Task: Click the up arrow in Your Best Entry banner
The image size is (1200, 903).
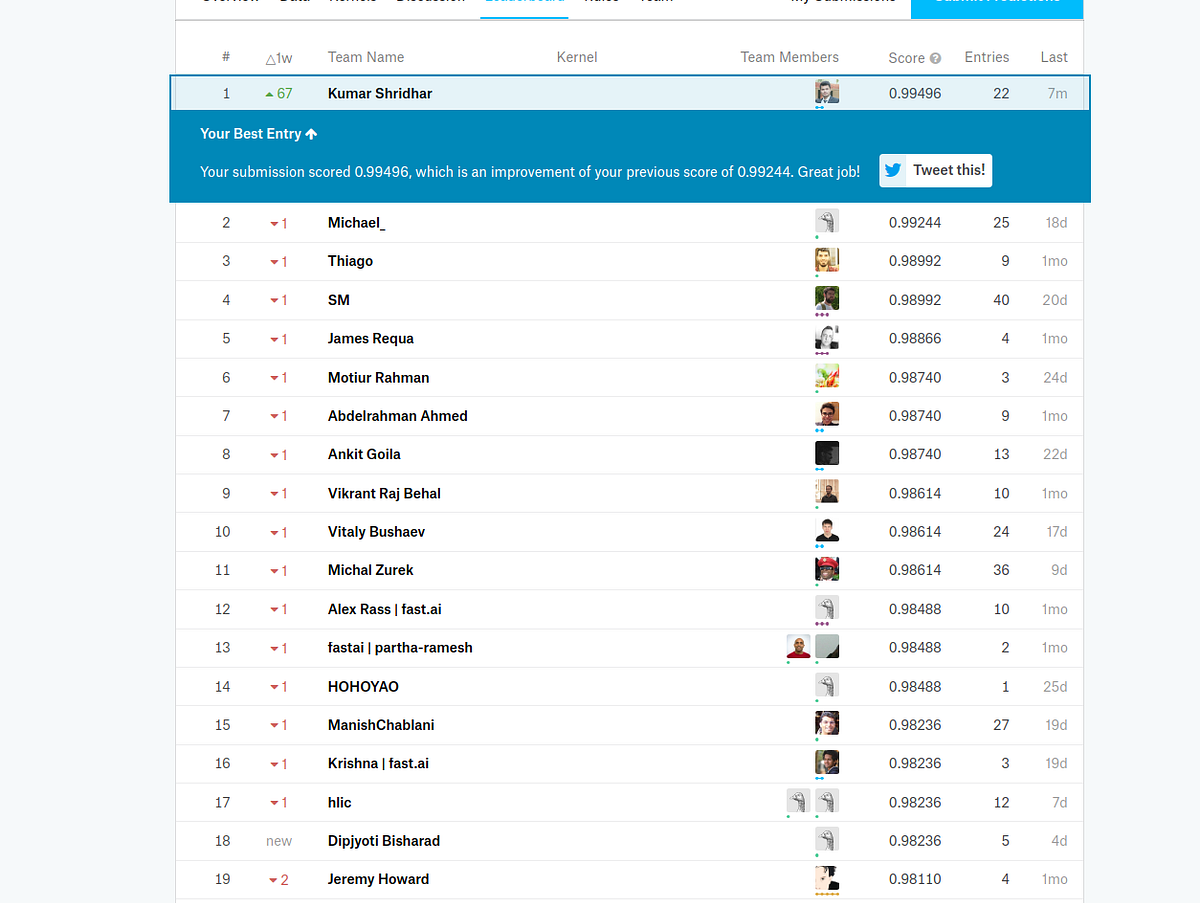Action: click(x=312, y=133)
